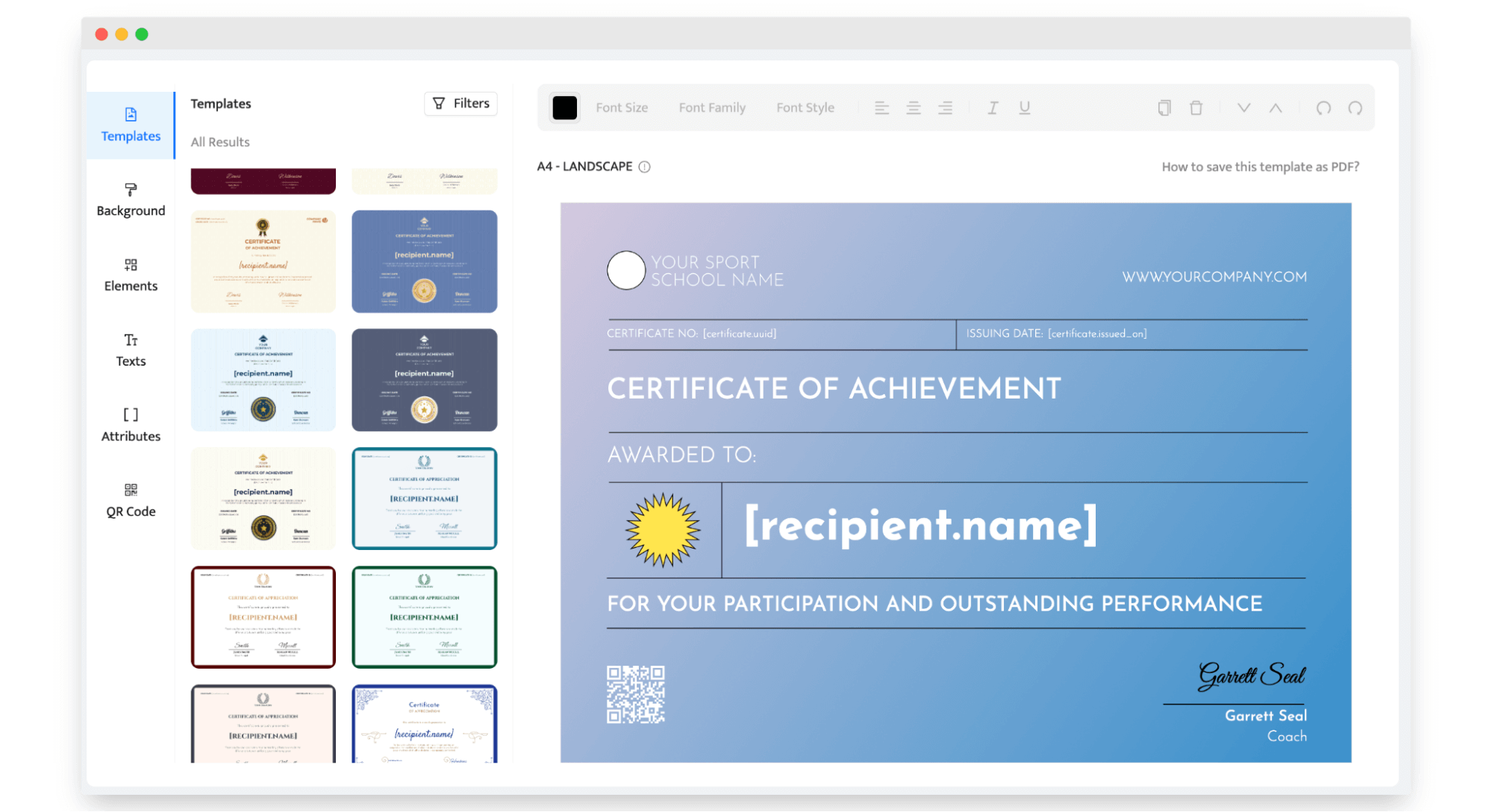Click the redo arrow icon

point(1355,108)
